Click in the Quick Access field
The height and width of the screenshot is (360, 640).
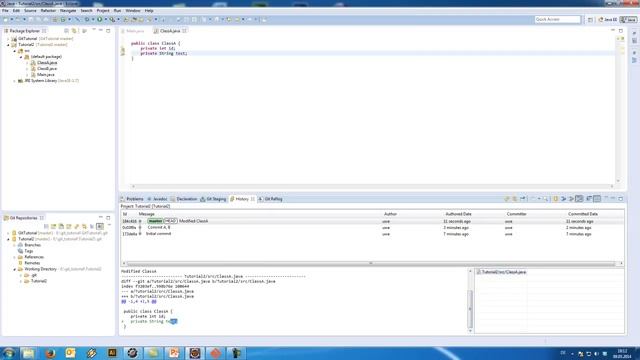(557, 20)
